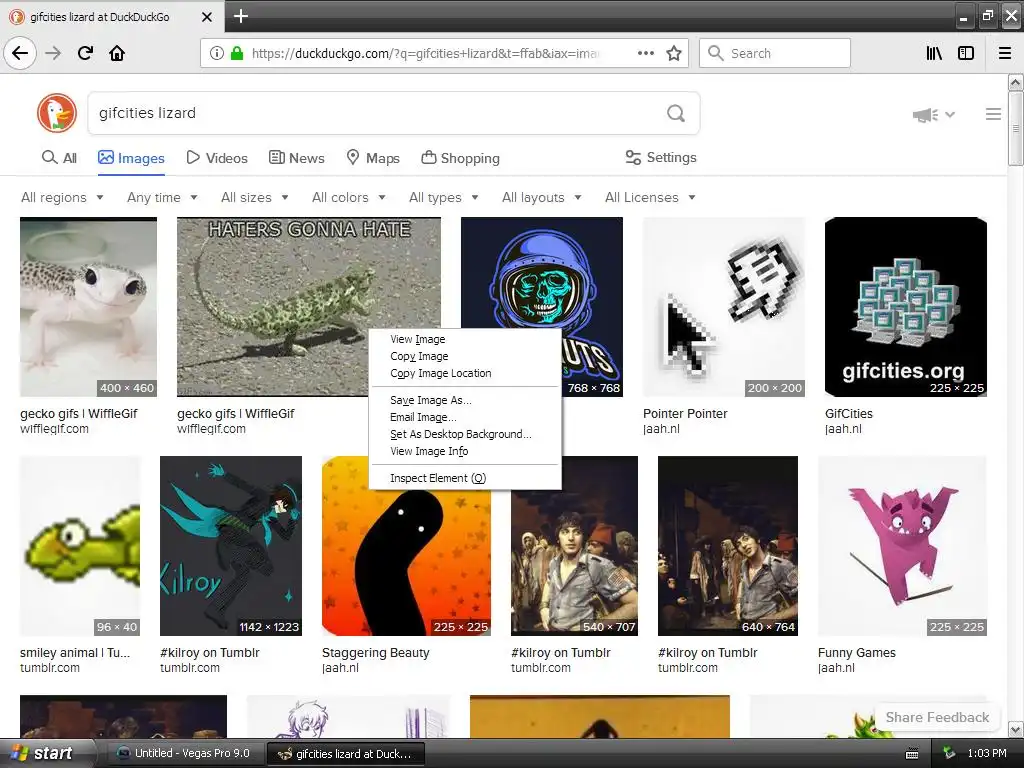Click the green padlock security icon
The width and height of the screenshot is (1024, 768).
coord(237,53)
